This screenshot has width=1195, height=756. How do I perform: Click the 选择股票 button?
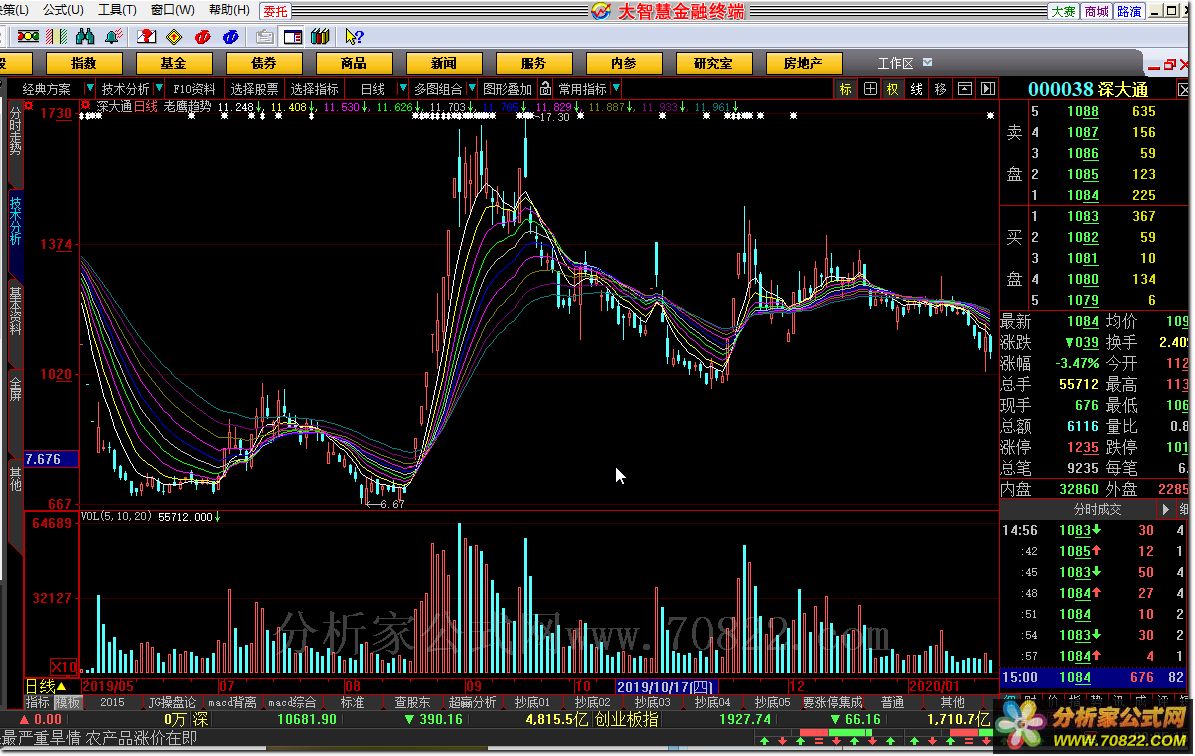click(x=255, y=89)
